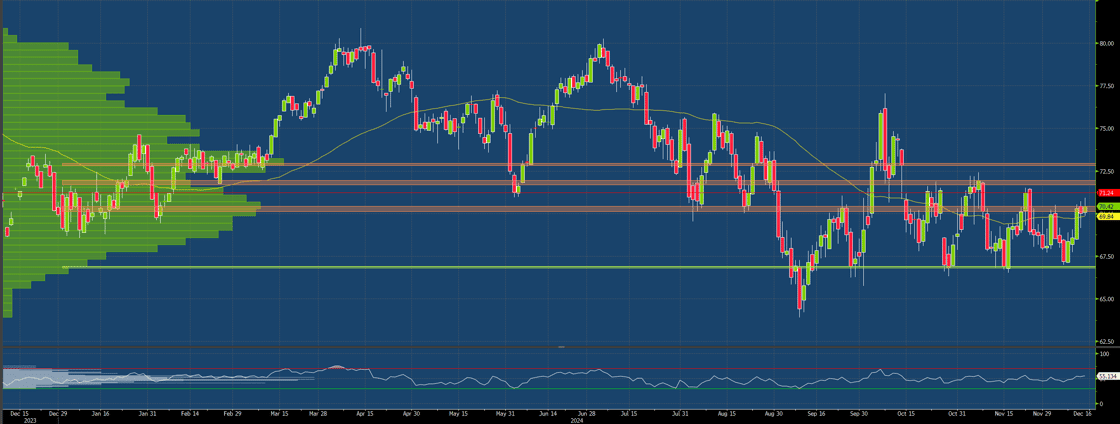
Task: Click the Jun 14 date label
Action: [x=548, y=413]
